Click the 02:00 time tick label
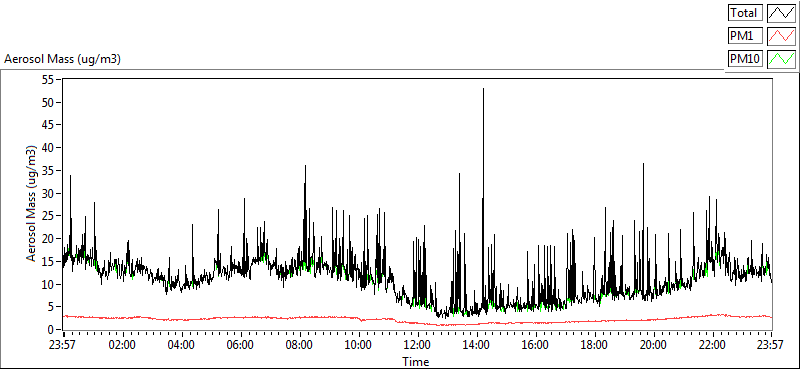The width and height of the screenshot is (800, 369). (x=121, y=345)
